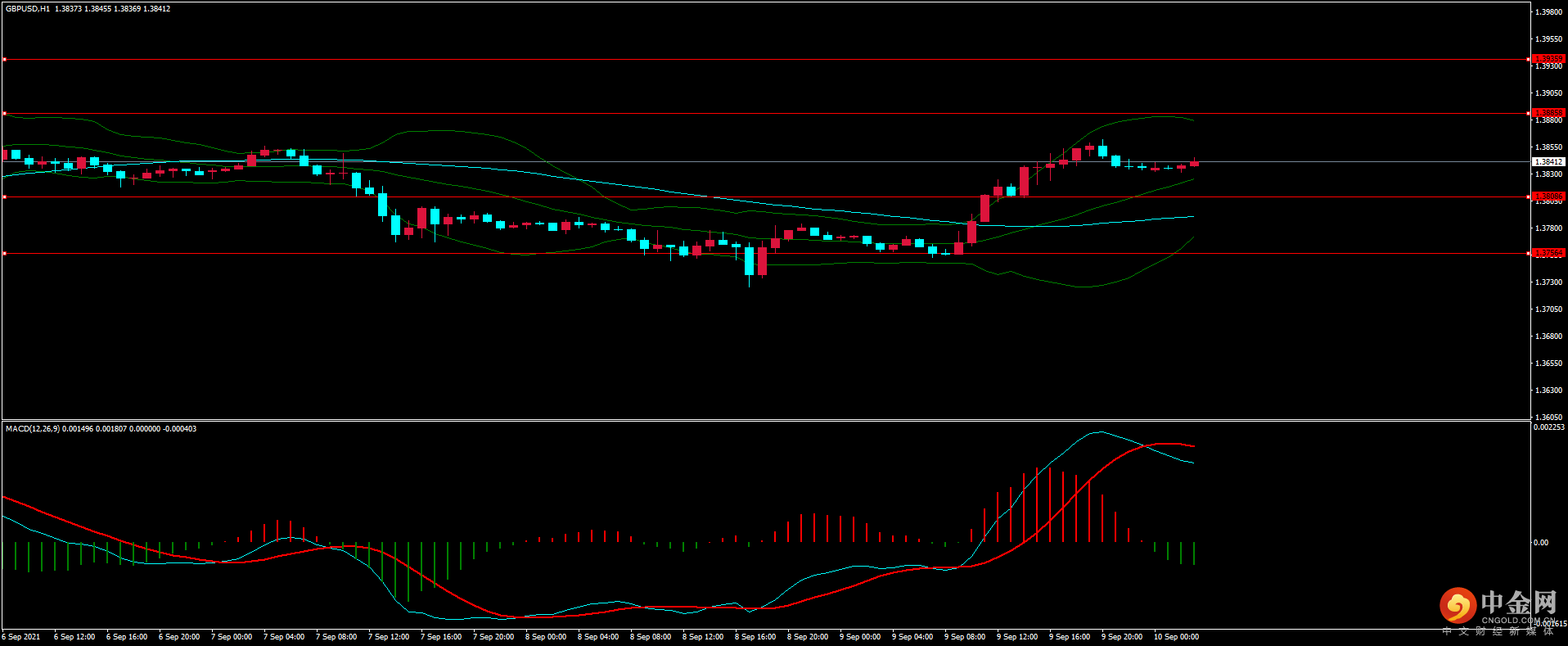Click the 1.38550 price scale label
The image size is (1568, 646).
1549,147
